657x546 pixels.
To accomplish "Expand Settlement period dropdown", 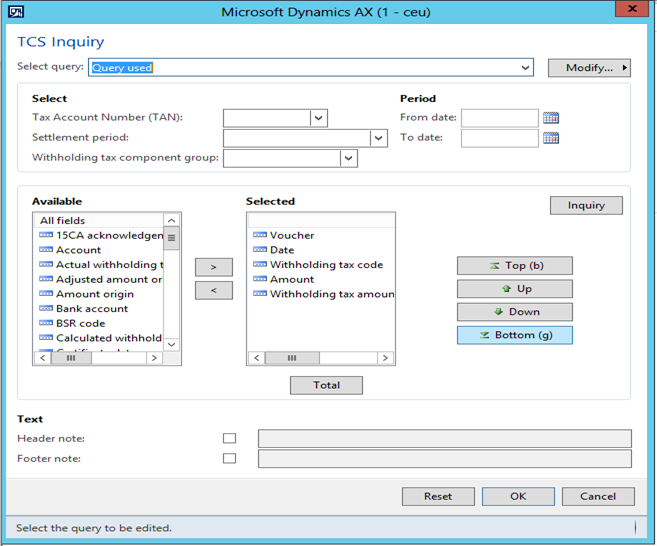I will [378, 138].
